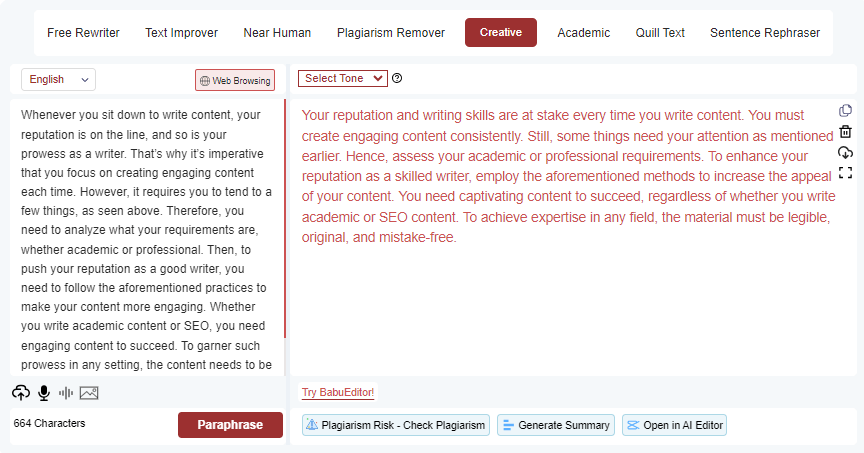Click Plagiarism Risk - Check Plagiarism
Image resolution: width=864 pixels, height=453 pixels.
(396, 425)
